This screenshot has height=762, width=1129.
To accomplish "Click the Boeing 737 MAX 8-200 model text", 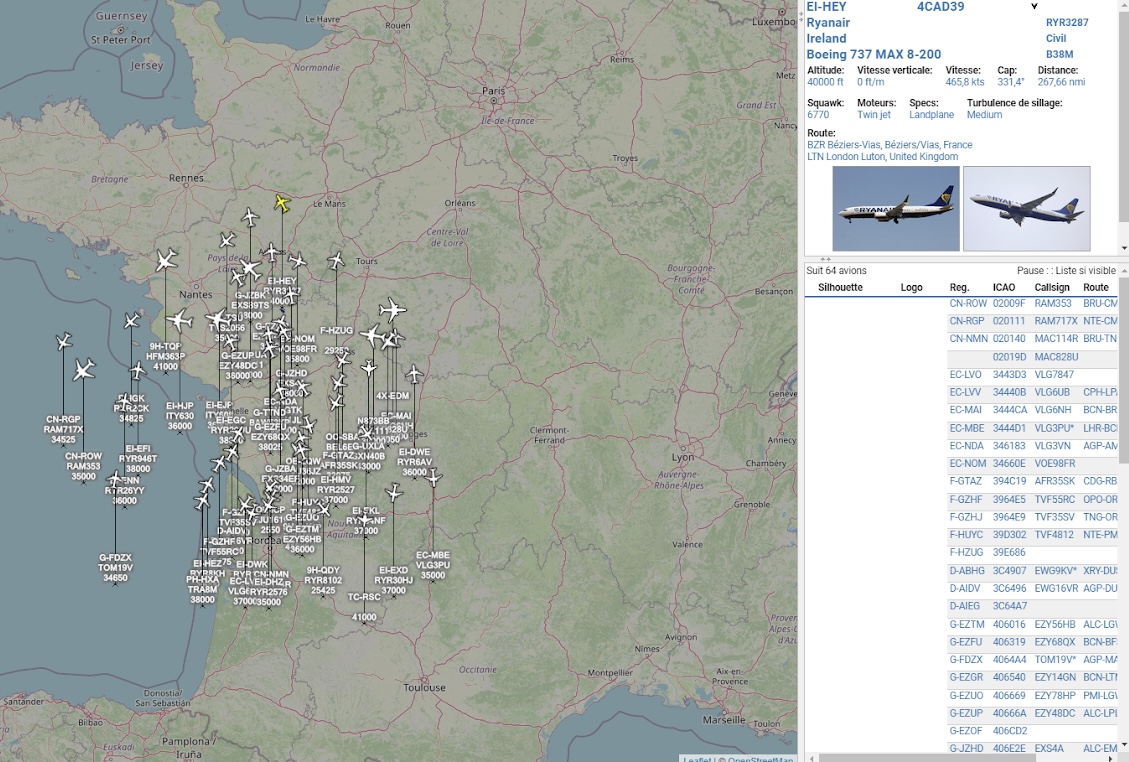I will click(873, 54).
